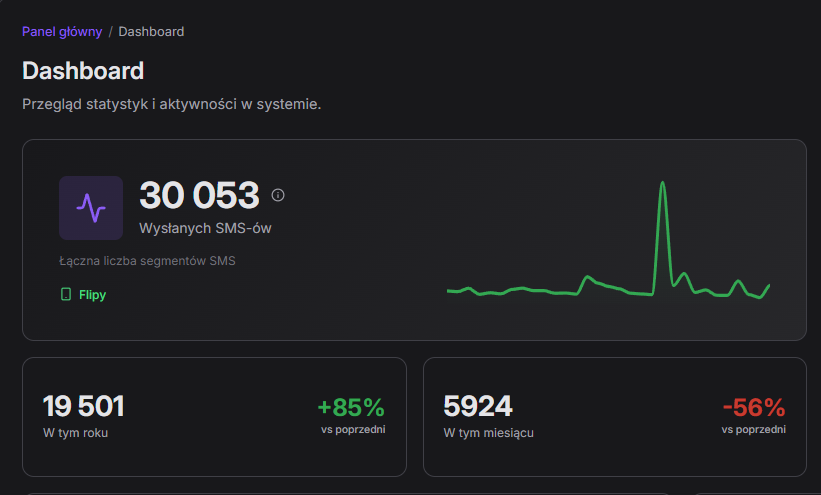The image size is (821, 495).
Task: Click the tall peak in the green line chart
Action: (x=662, y=186)
